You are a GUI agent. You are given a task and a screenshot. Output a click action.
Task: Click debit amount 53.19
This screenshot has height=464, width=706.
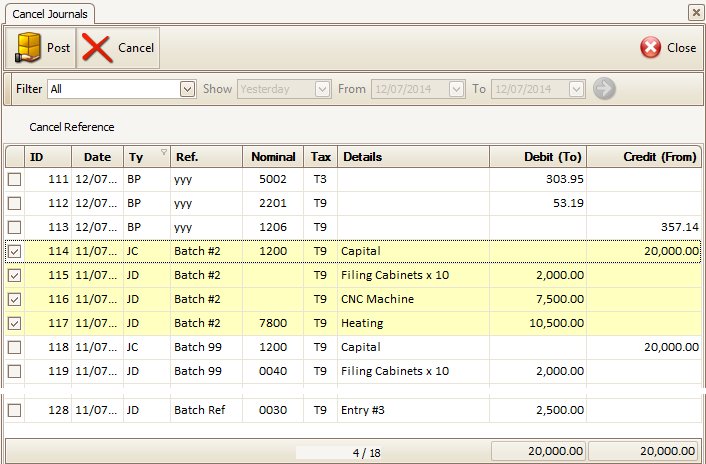568,203
